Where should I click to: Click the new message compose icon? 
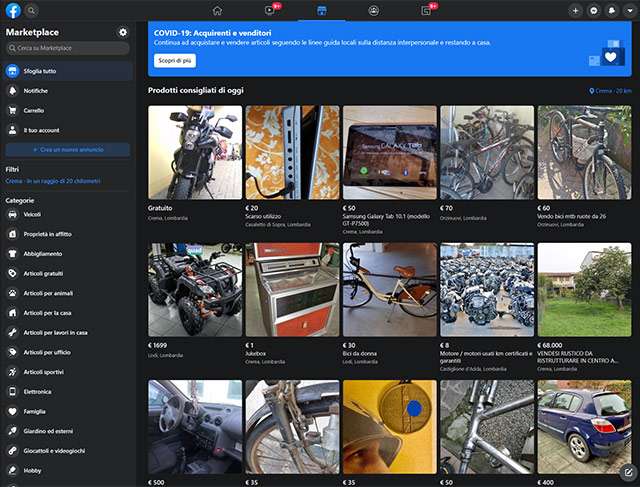coord(627,473)
